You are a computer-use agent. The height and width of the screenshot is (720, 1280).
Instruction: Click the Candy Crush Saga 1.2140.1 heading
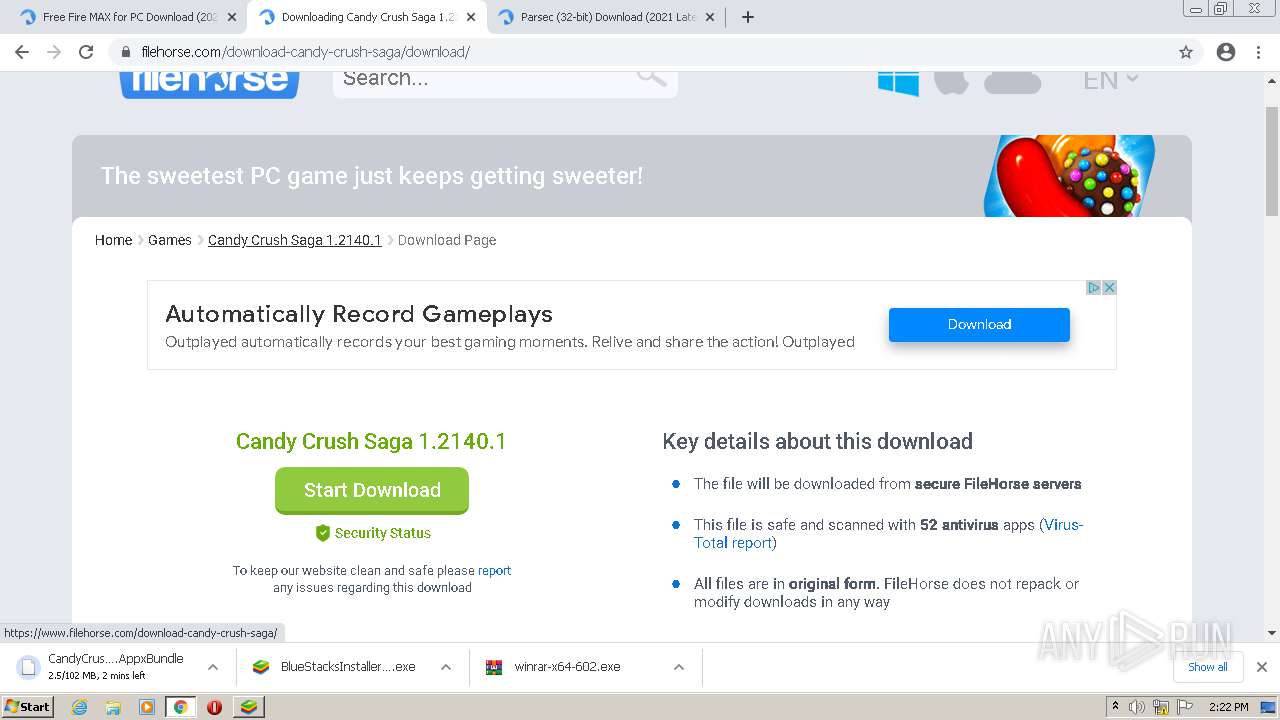(371, 441)
